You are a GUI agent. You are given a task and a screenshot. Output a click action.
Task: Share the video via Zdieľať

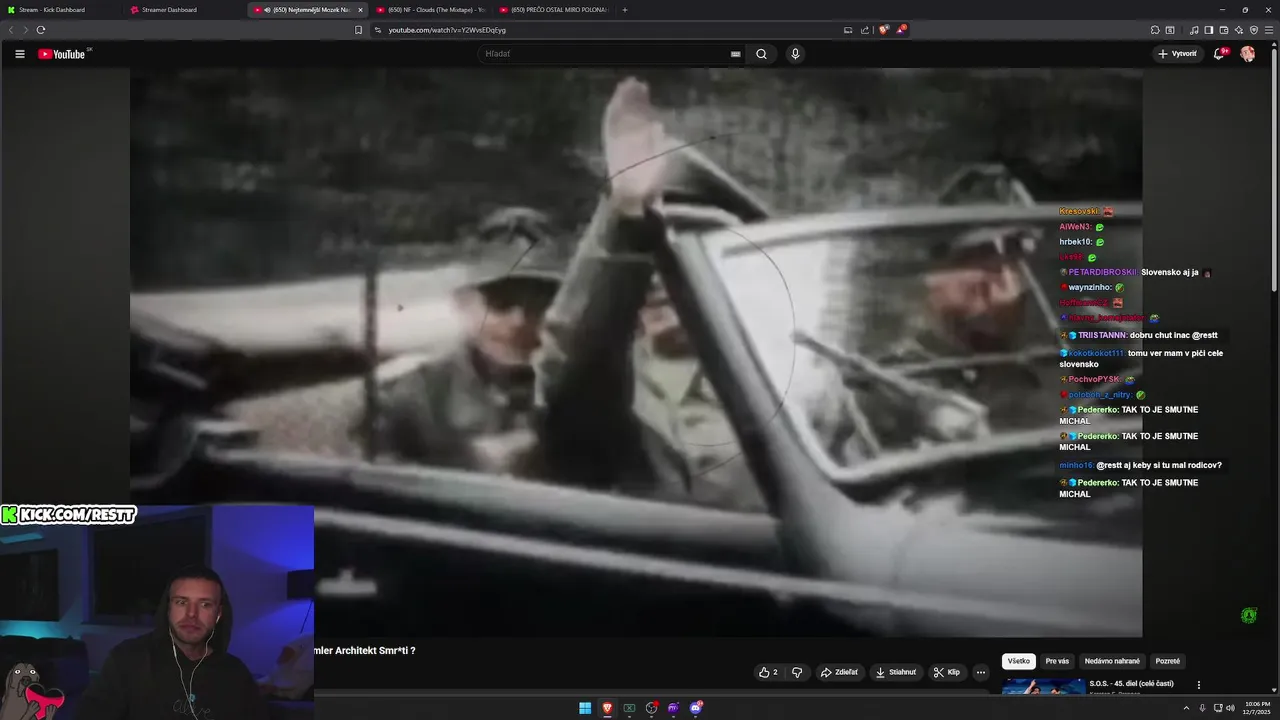(839, 672)
